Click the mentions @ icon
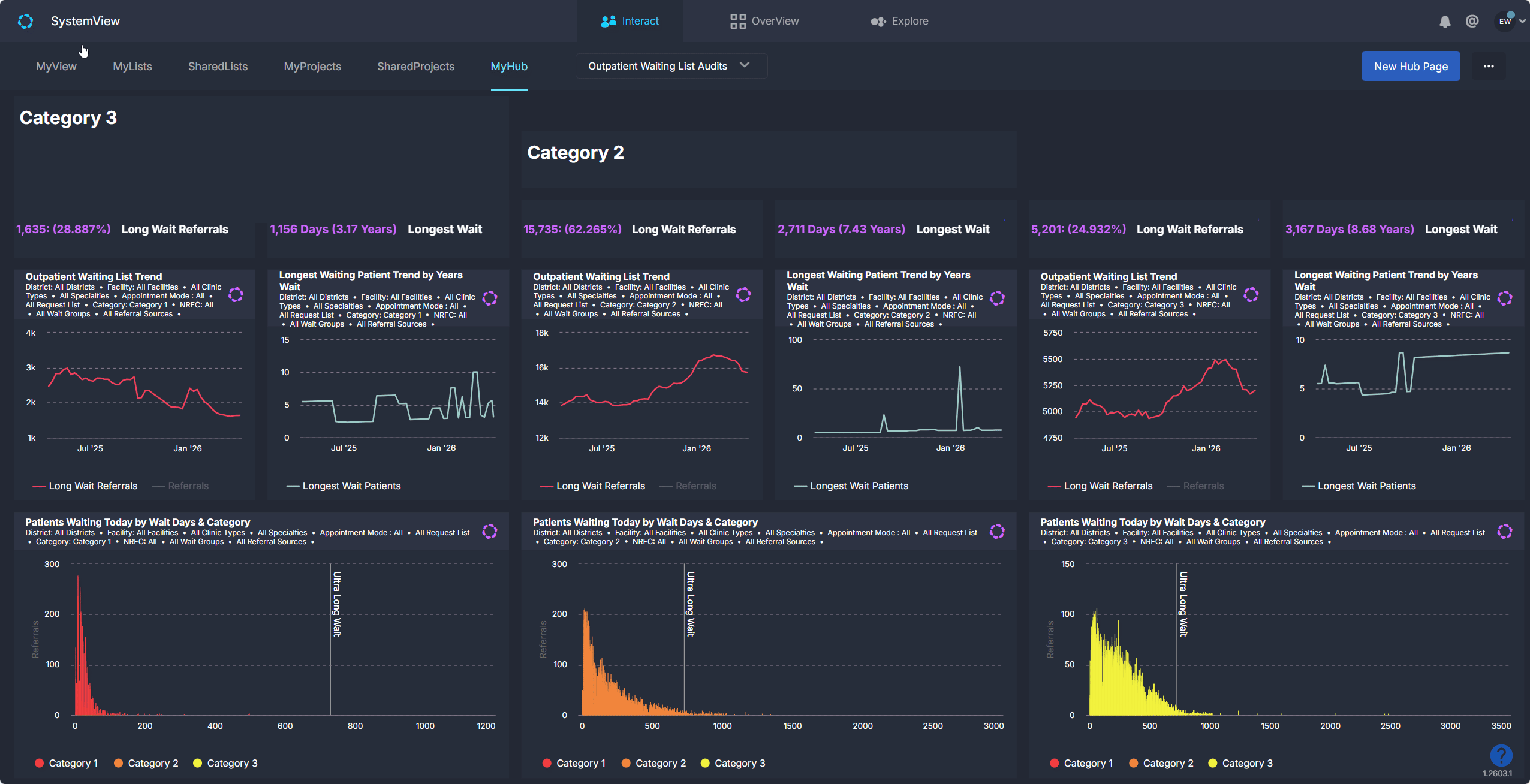 coord(1472,21)
